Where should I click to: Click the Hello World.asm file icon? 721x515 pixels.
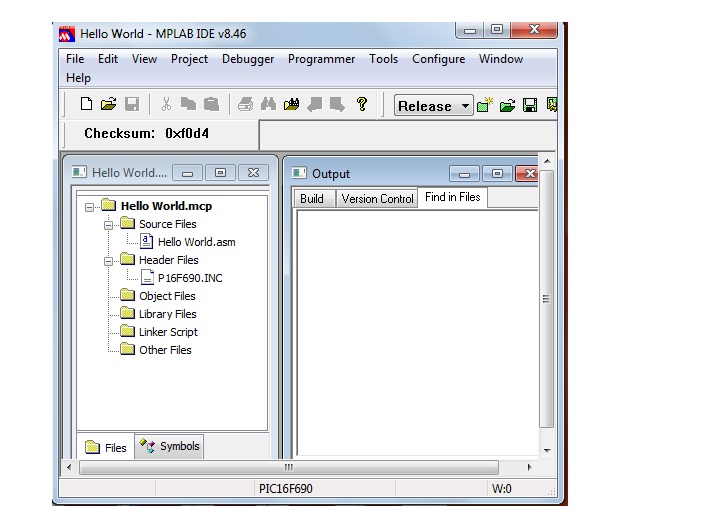pos(146,241)
